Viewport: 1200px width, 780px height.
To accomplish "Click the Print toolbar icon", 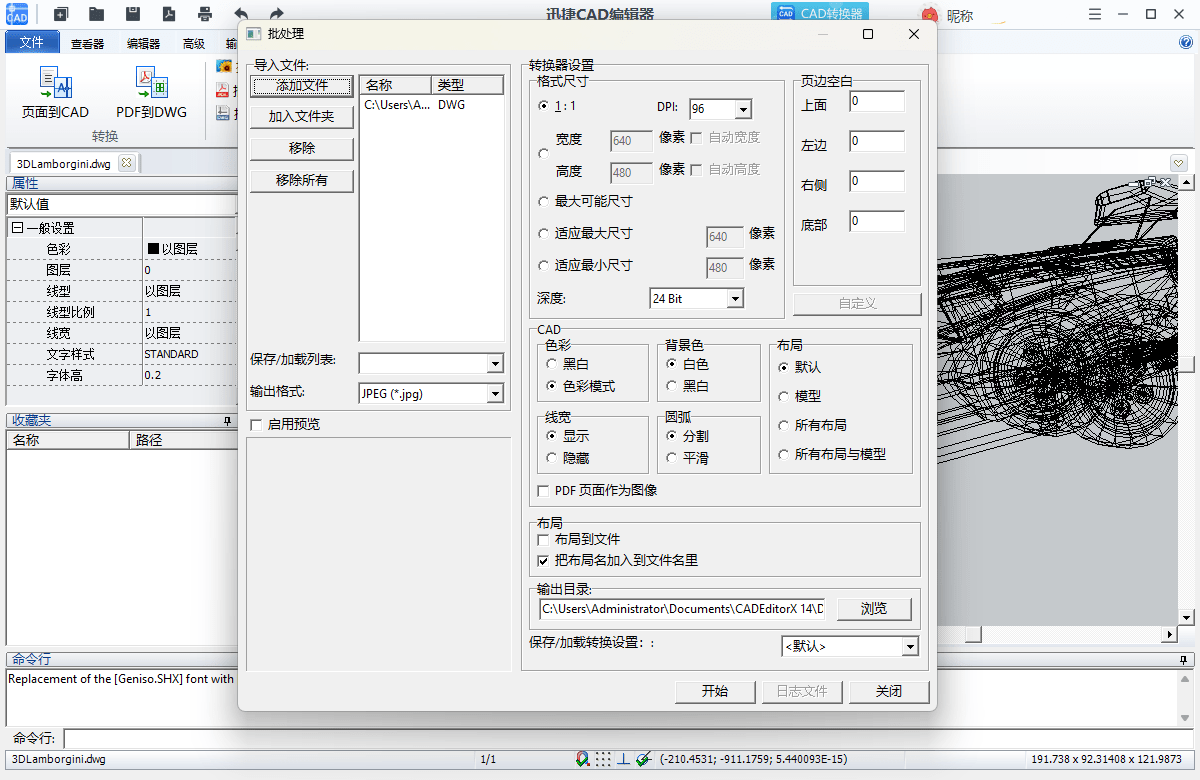I will tap(205, 14).
